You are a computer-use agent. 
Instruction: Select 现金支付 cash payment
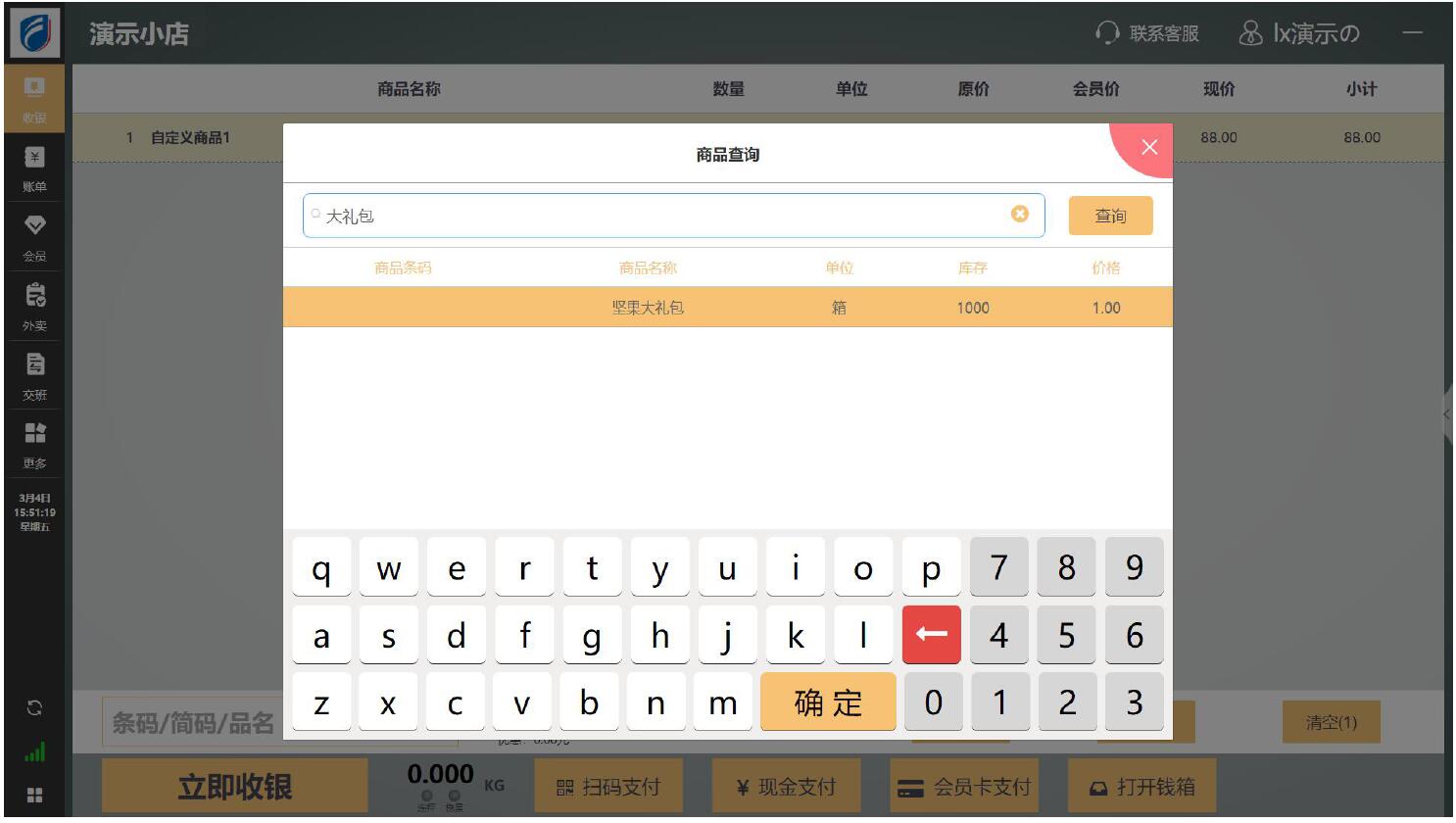pyautogui.click(x=786, y=787)
